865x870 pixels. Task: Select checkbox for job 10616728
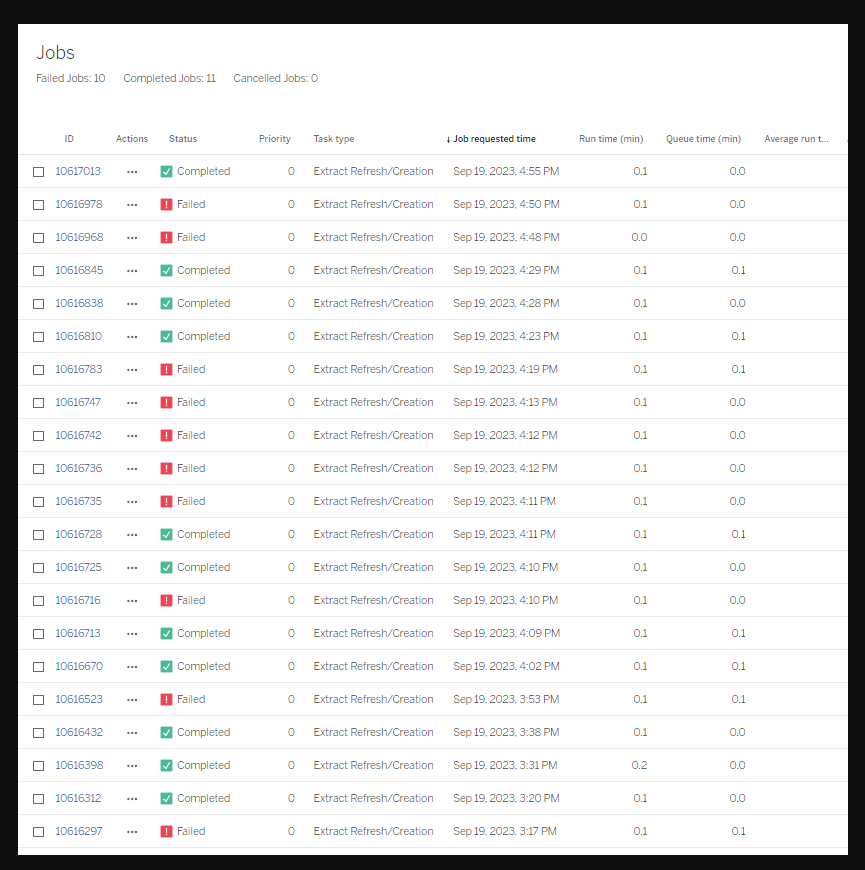click(x=38, y=535)
